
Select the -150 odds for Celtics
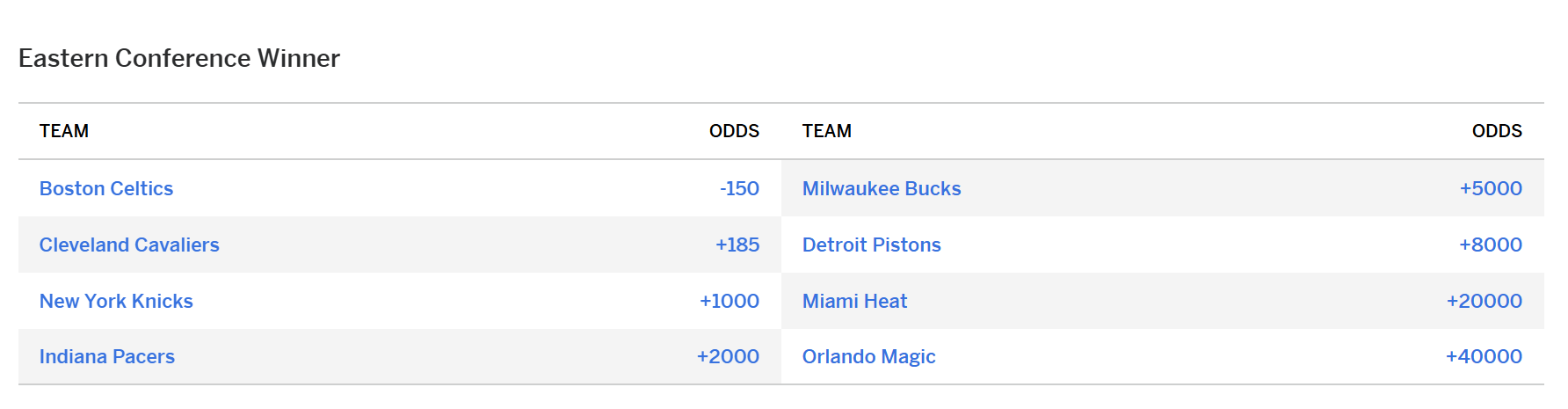(x=739, y=188)
